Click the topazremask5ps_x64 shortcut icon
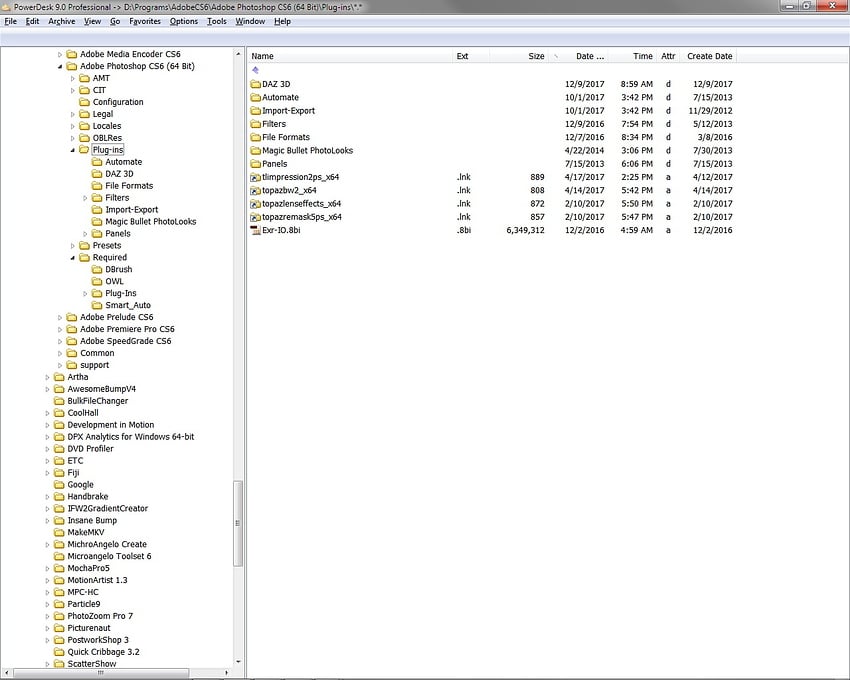 click(255, 217)
